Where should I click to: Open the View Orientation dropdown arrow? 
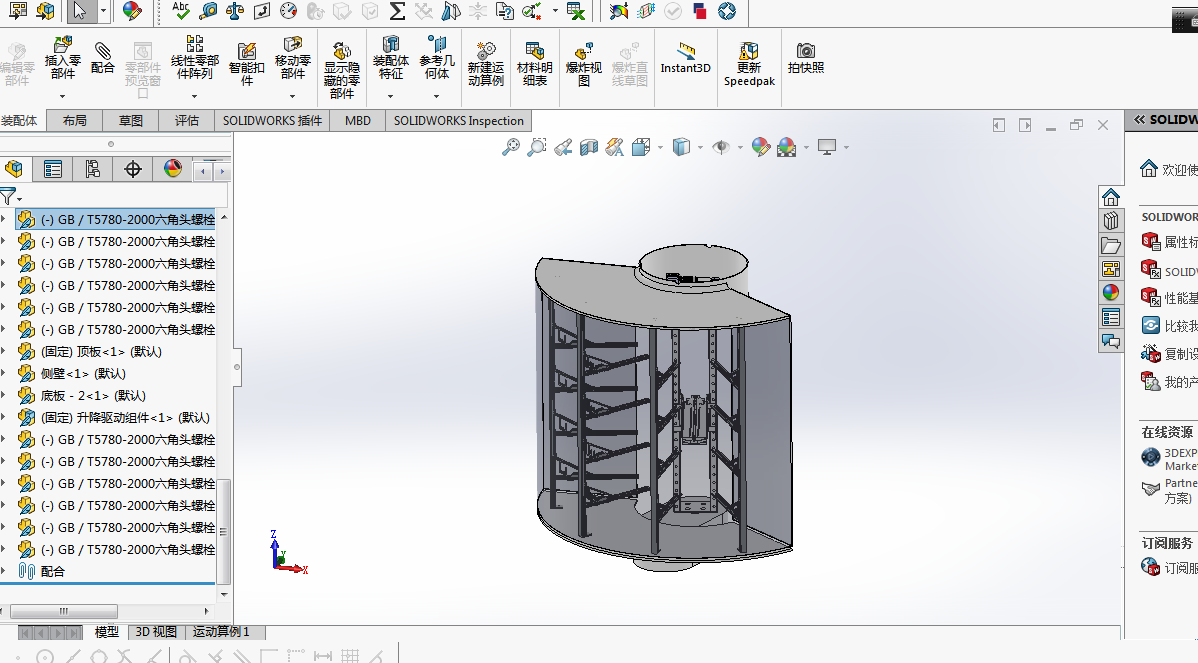point(660,147)
